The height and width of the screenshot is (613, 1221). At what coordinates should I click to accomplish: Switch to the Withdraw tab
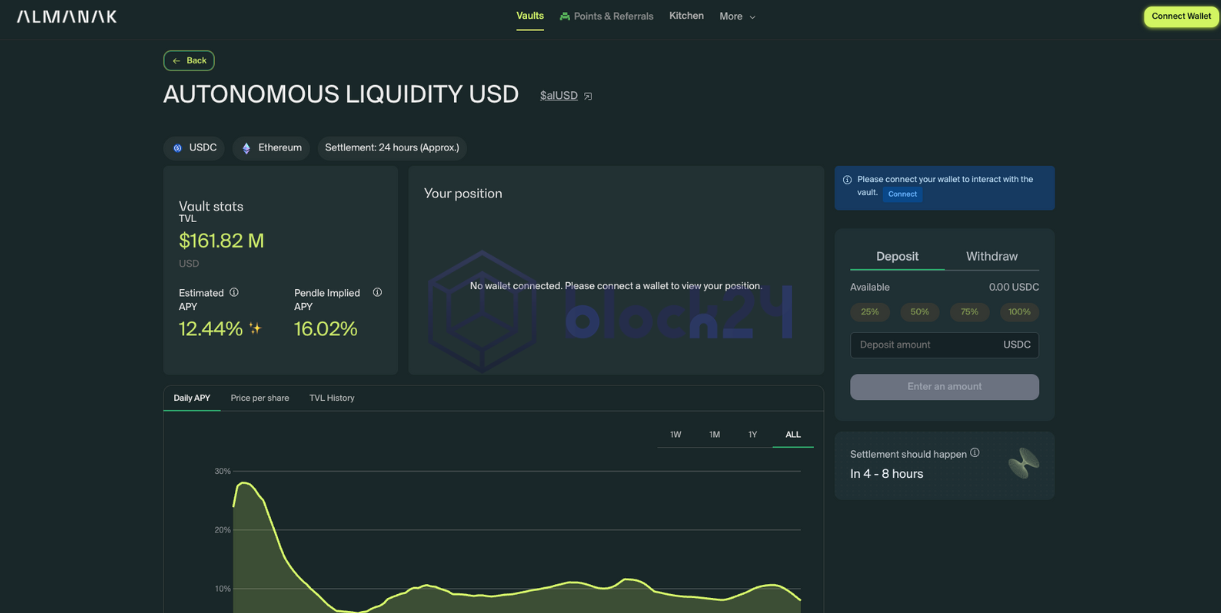[991, 257]
